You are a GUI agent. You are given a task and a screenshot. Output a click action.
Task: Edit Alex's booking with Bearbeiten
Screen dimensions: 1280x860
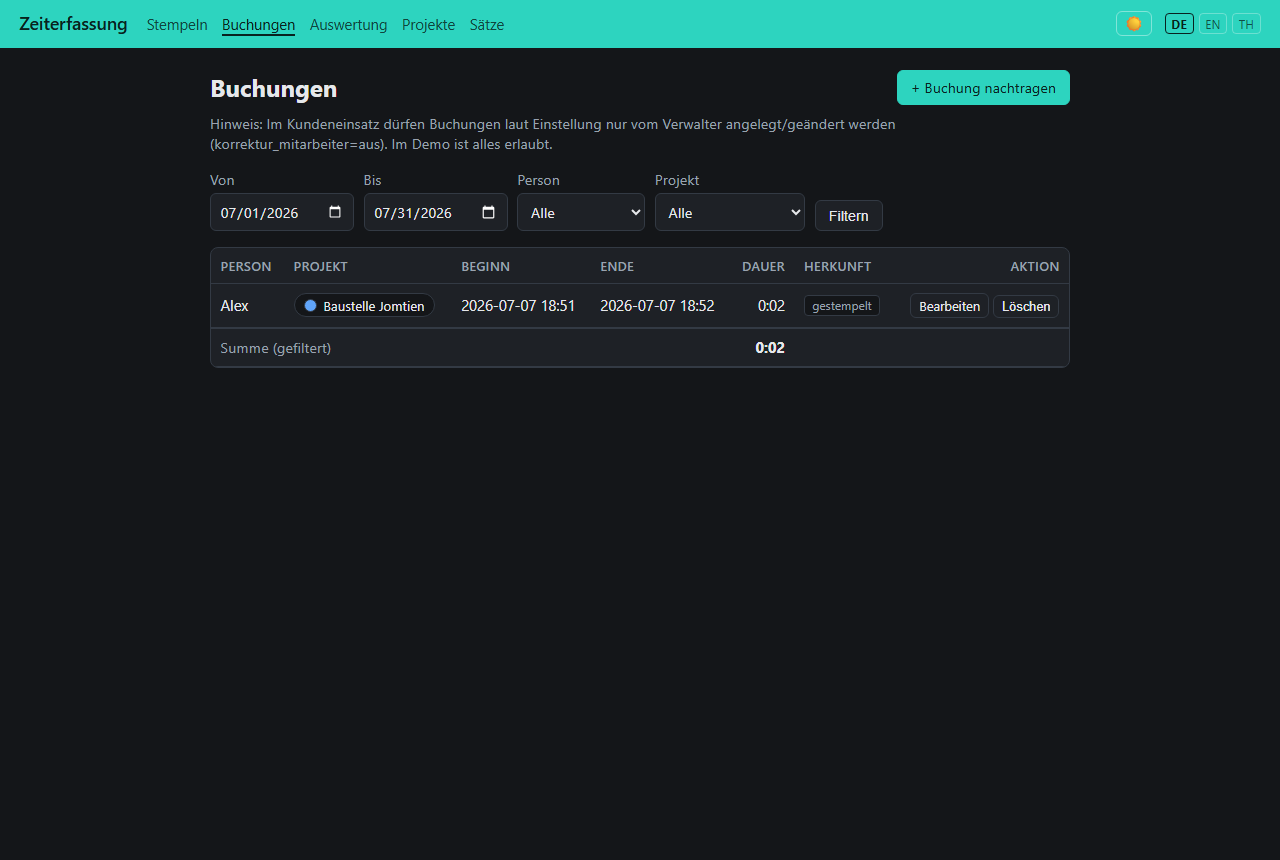[x=949, y=306]
